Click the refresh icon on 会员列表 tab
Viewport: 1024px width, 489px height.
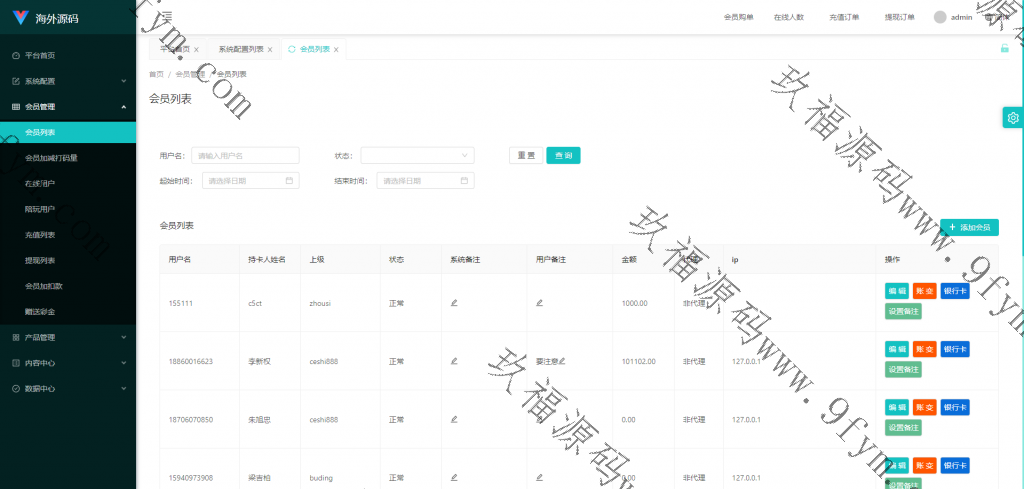click(x=291, y=49)
